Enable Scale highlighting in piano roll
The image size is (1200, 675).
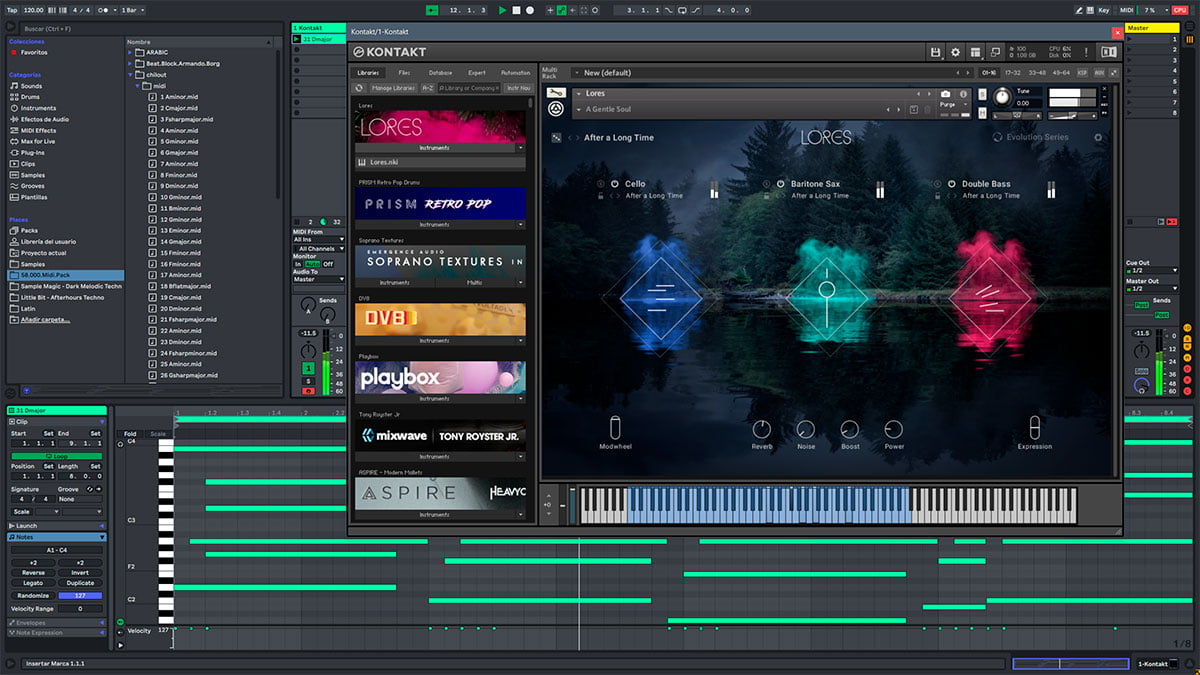(158, 434)
